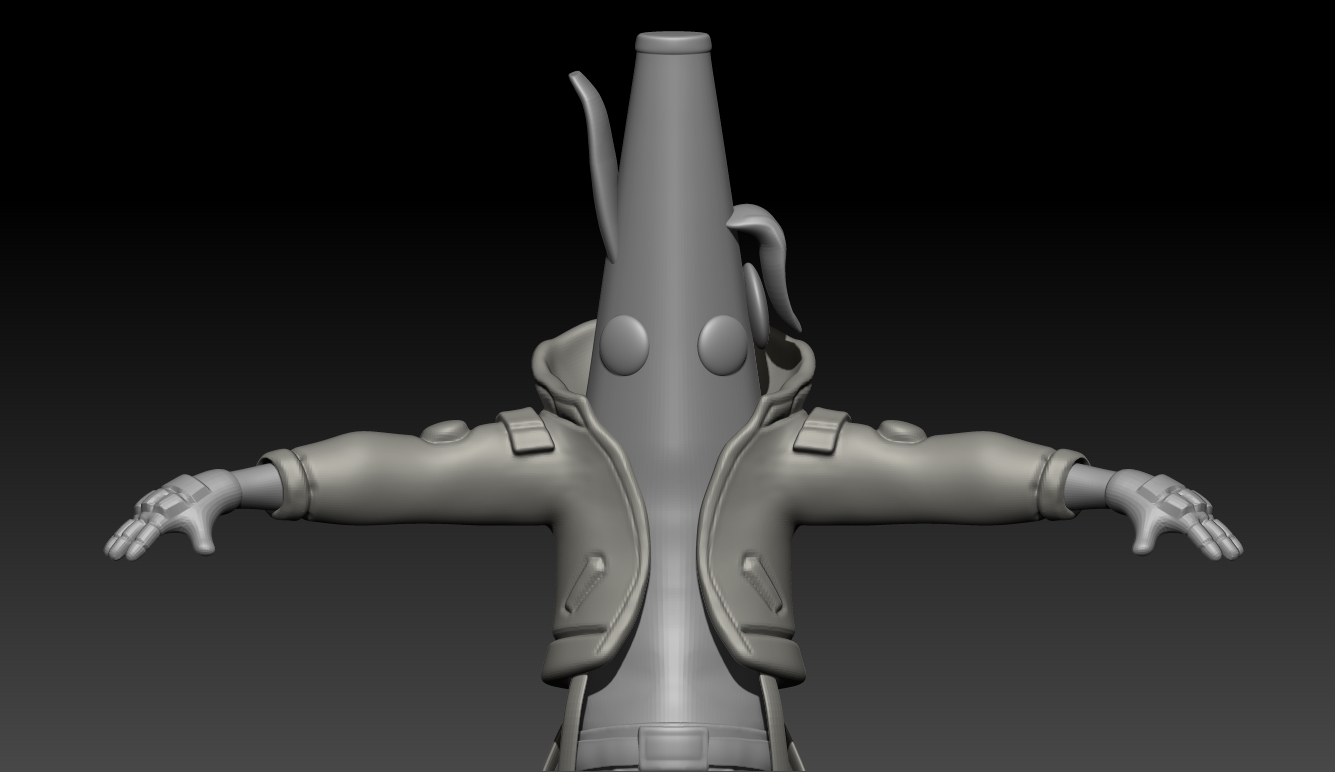Click the shoulder strap on the viewer's right
The image size is (1335, 772).
(x=821, y=431)
